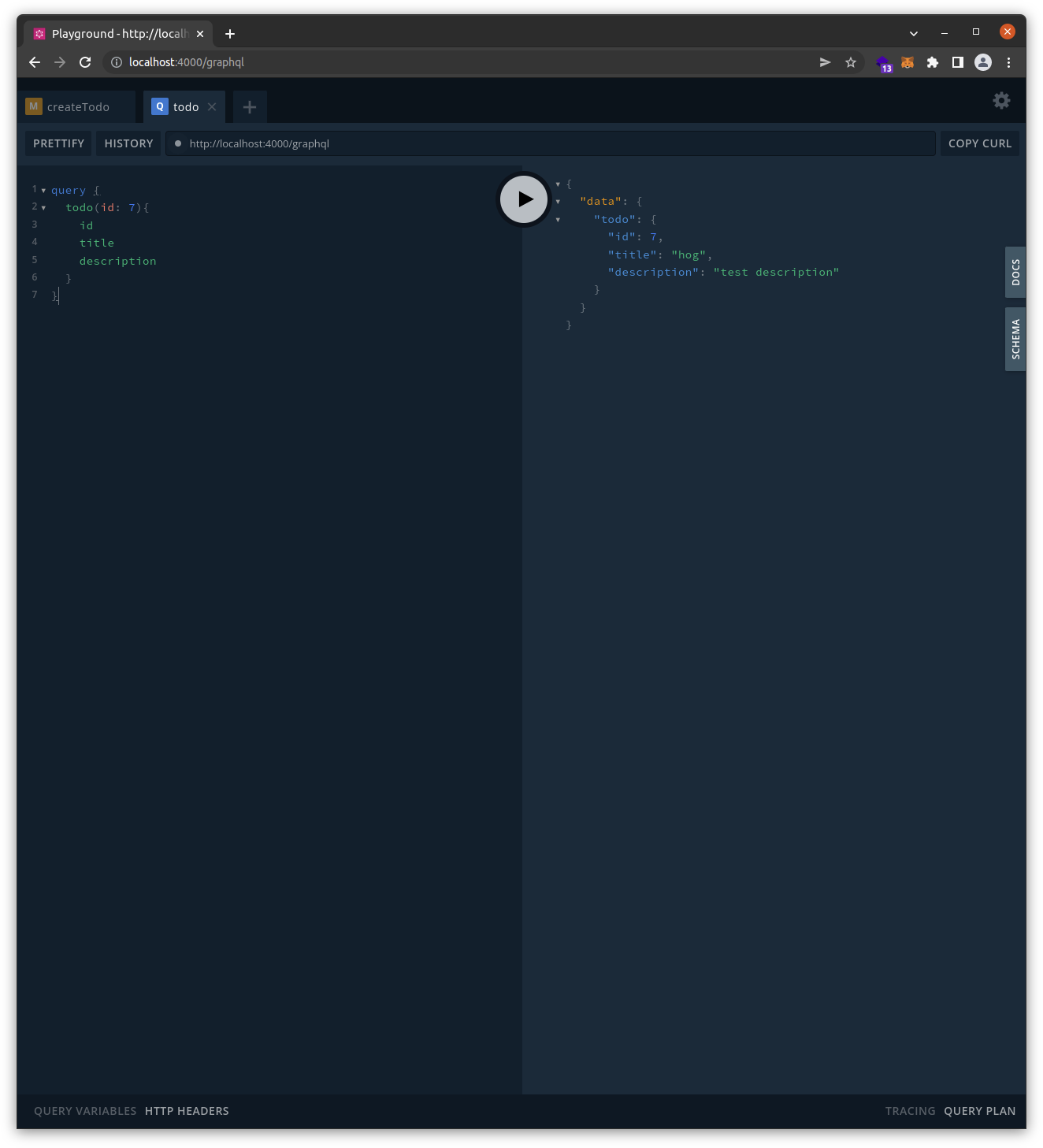Image resolution: width=1043 pixels, height=1148 pixels.
Task: Click the "test description" response value
Action: coord(776,272)
